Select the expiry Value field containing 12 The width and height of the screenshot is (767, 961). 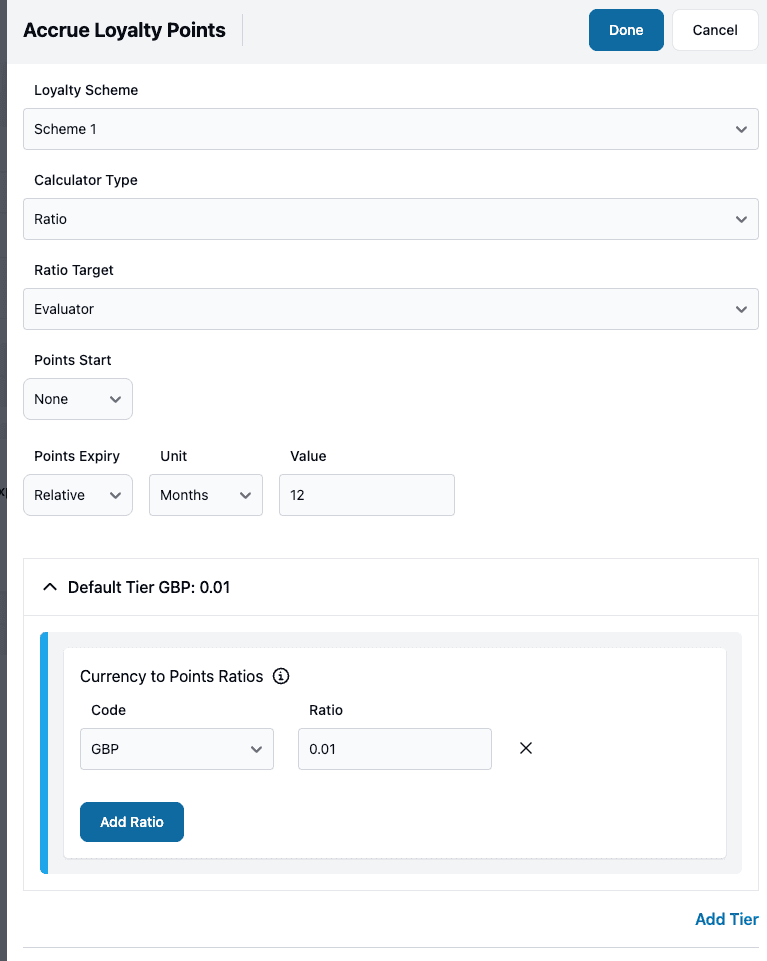point(366,494)
